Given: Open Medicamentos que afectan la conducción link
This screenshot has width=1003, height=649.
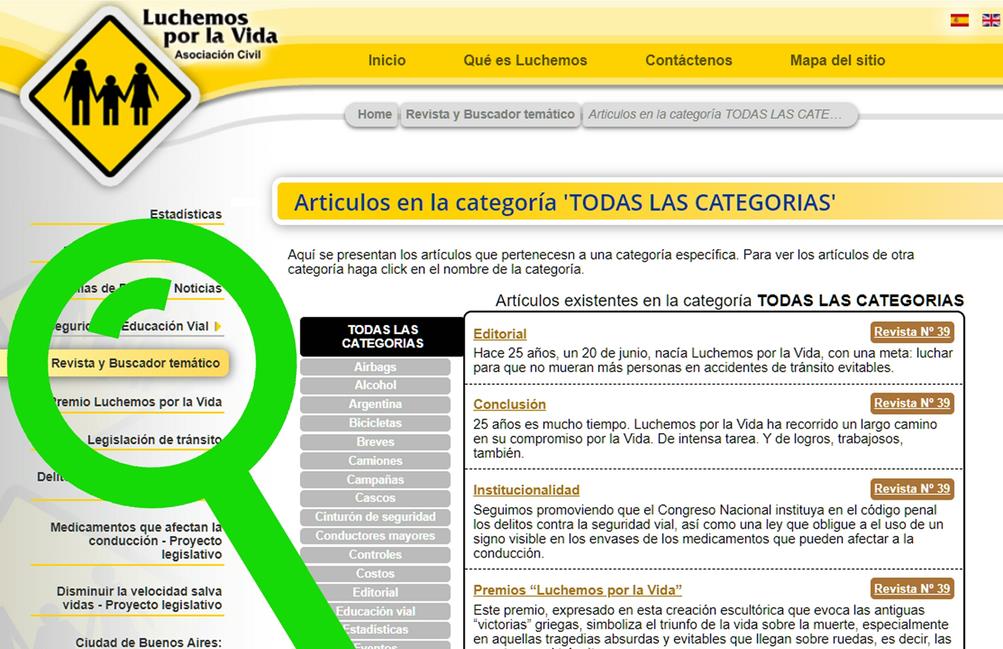Looking at the screenshot, I should 136,541.
